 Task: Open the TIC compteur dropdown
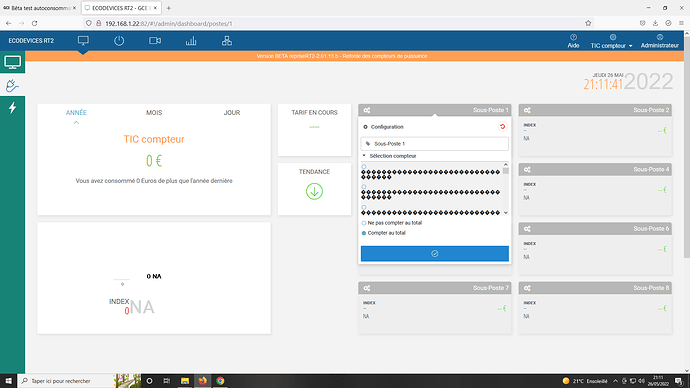(611, 41)
